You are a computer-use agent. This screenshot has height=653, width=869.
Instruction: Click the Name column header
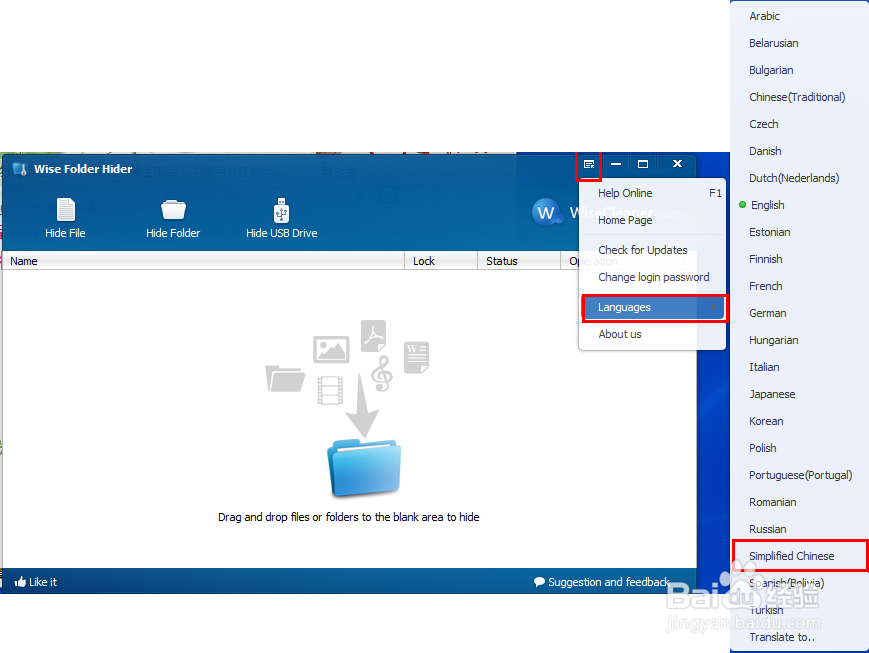(203, 261)
